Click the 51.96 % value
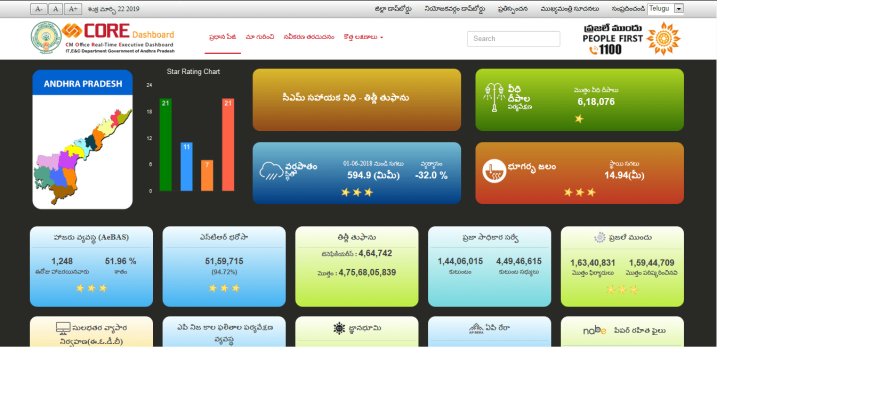 [x=120, y=261]
